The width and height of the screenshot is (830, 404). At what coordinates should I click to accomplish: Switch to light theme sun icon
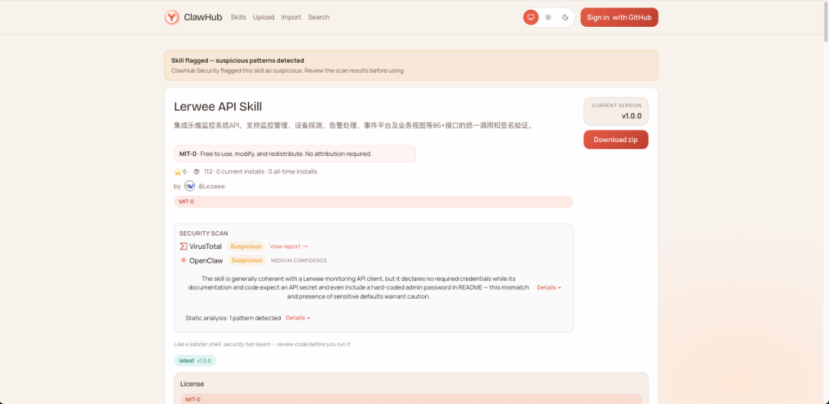(x=548, y=17)
